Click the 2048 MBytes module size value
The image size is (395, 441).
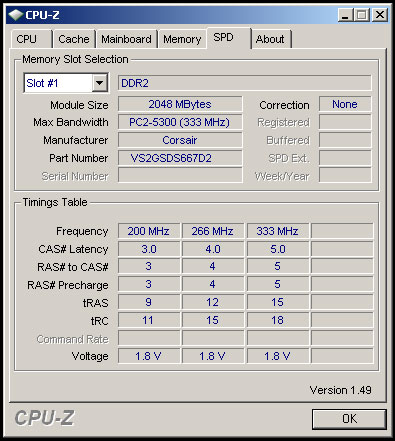pos(180,104)
